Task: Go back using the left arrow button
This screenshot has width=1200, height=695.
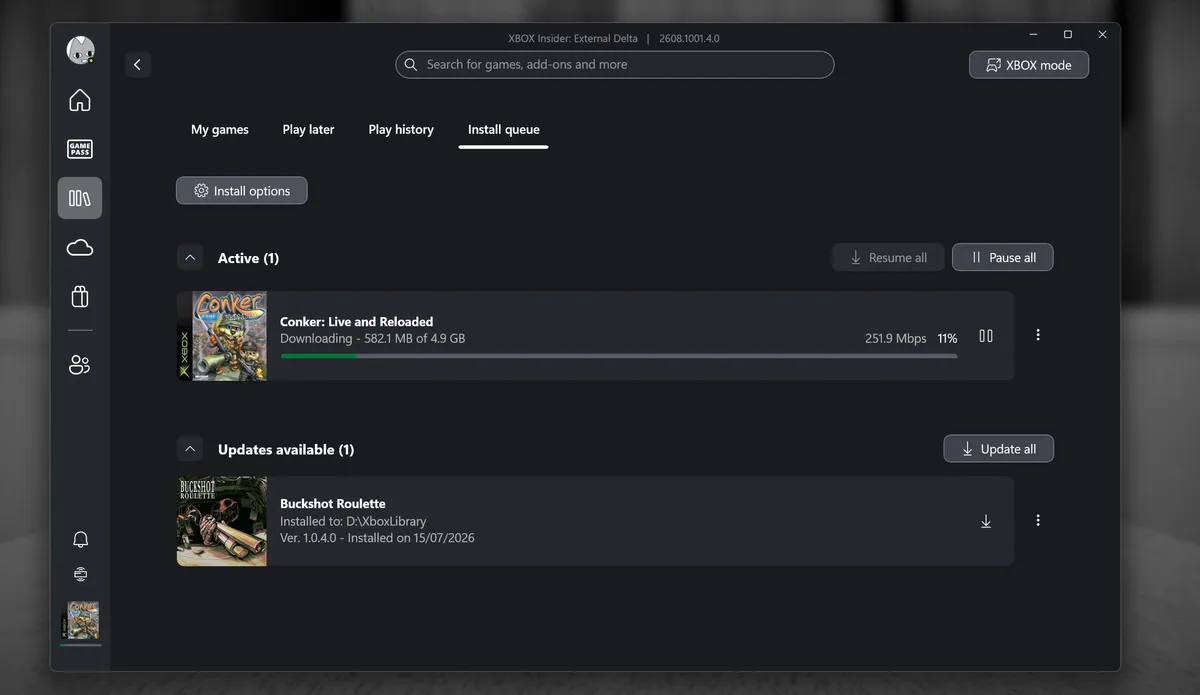Action: (x=137, y=65)
